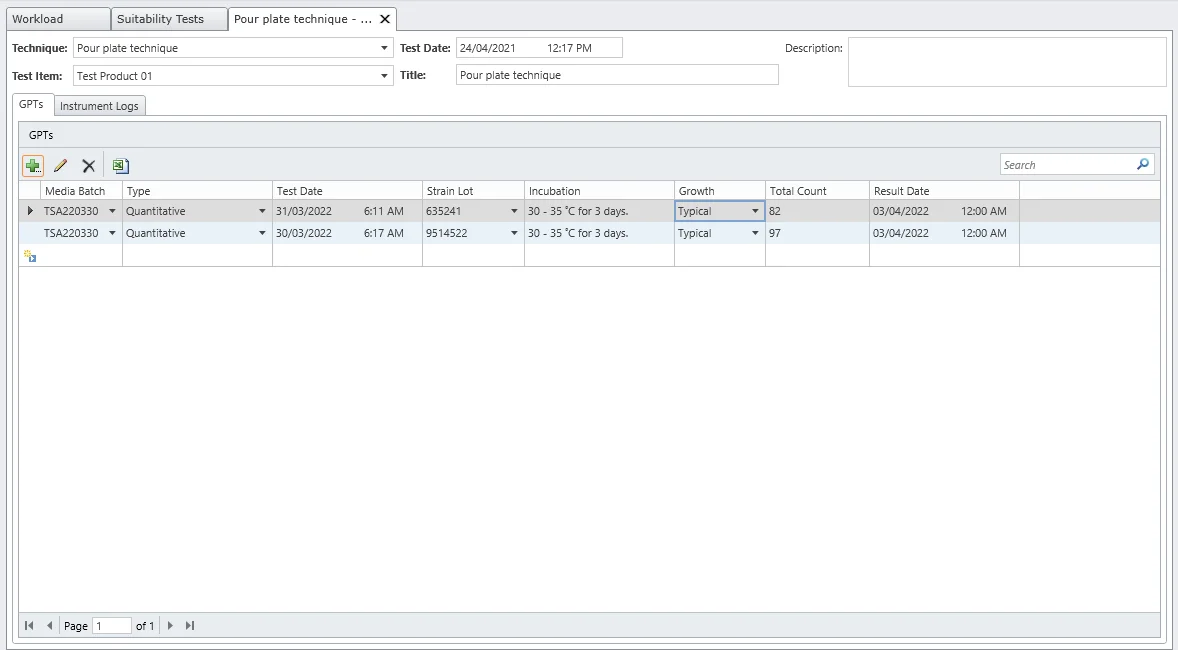The width and height of the screenshot is (1178, 650).
Task: Go to last page arrow
Action: [190, 626]
